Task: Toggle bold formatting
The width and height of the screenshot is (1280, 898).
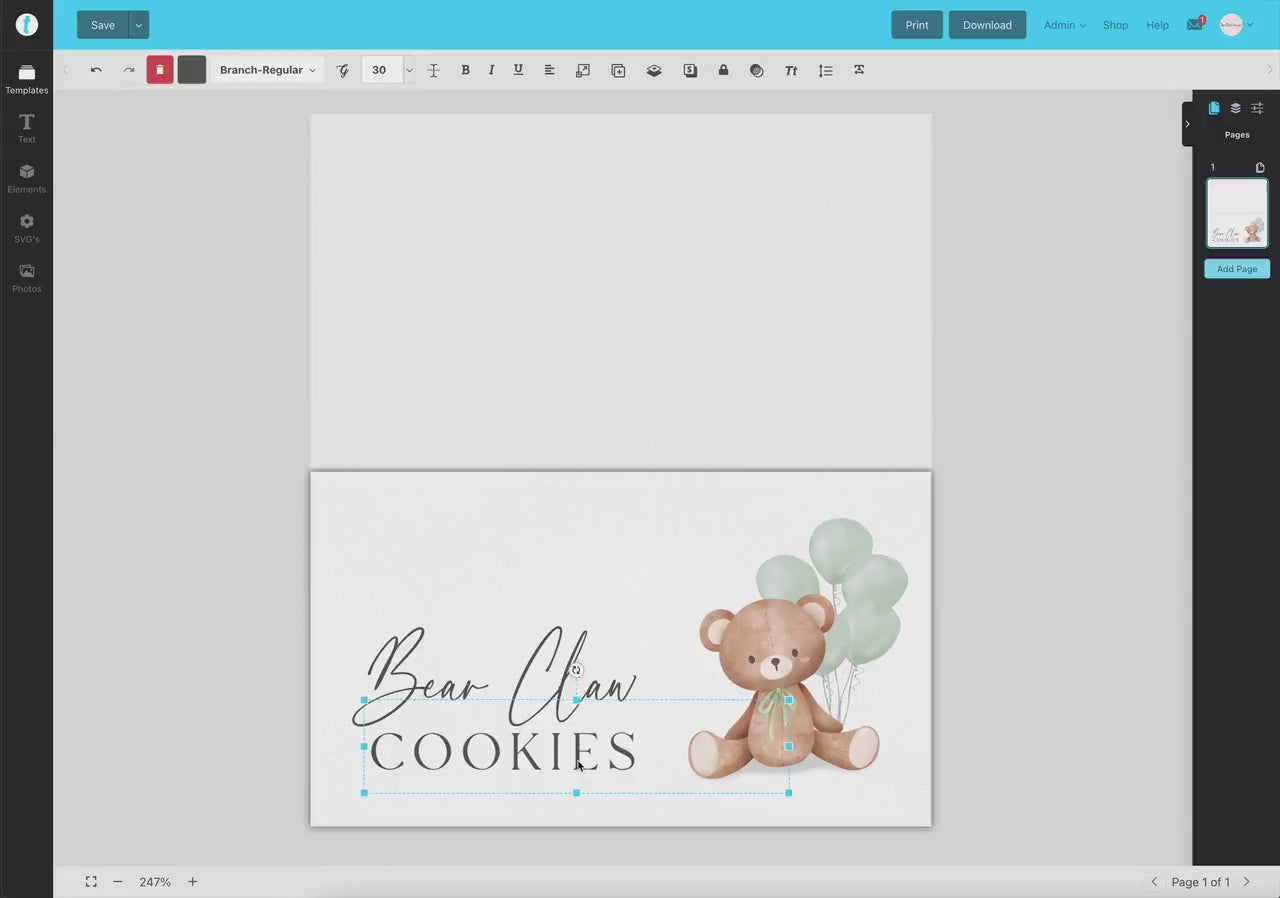Action: pos(465,70)
